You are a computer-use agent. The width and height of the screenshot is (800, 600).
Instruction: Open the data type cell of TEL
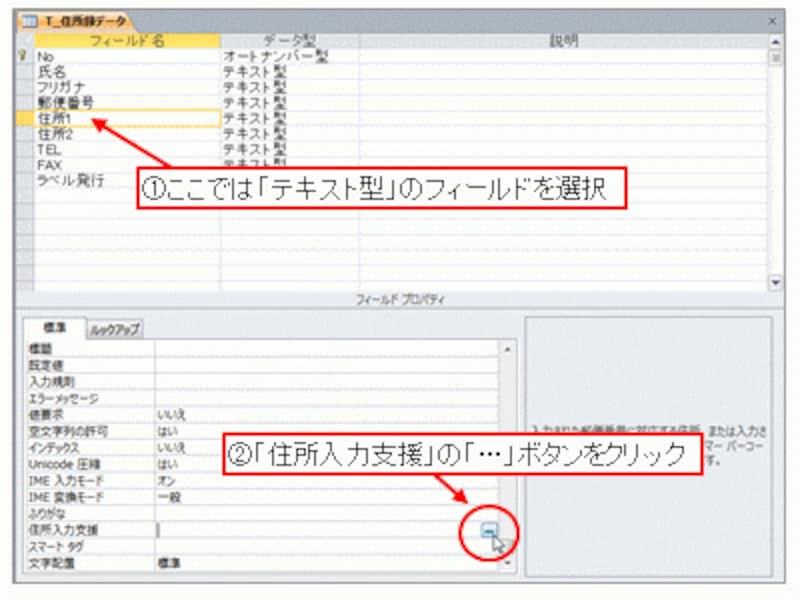tap(290, 149)
